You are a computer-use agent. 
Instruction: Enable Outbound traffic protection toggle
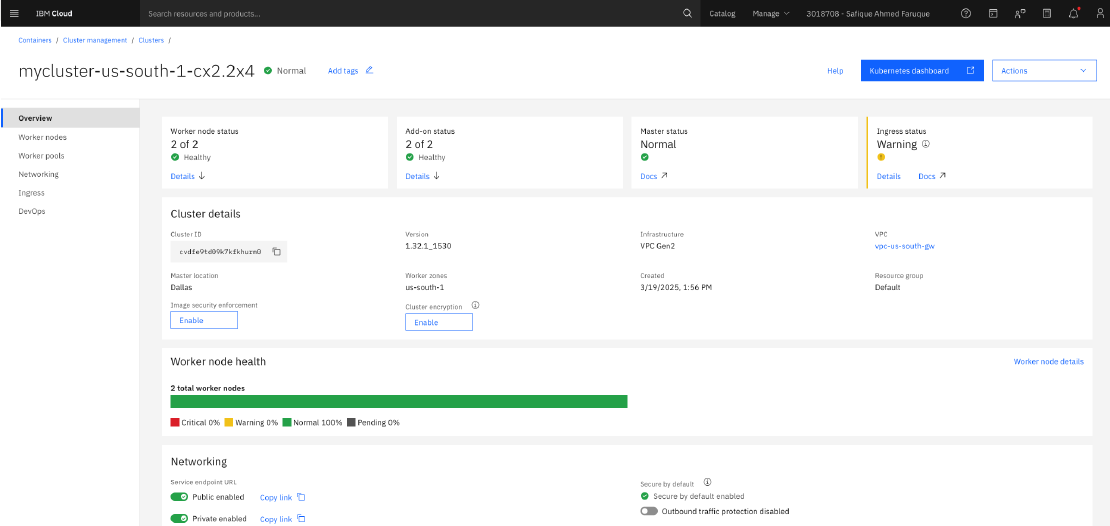(x=648, y=510)
